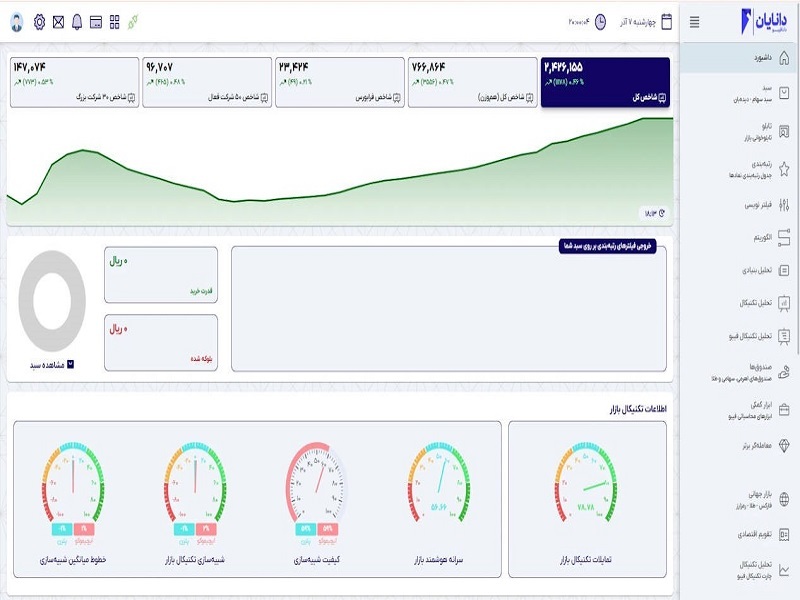The image size is (800, 600).
Task: Click the clock refresh icon on chart
Action: pos(662,213)
